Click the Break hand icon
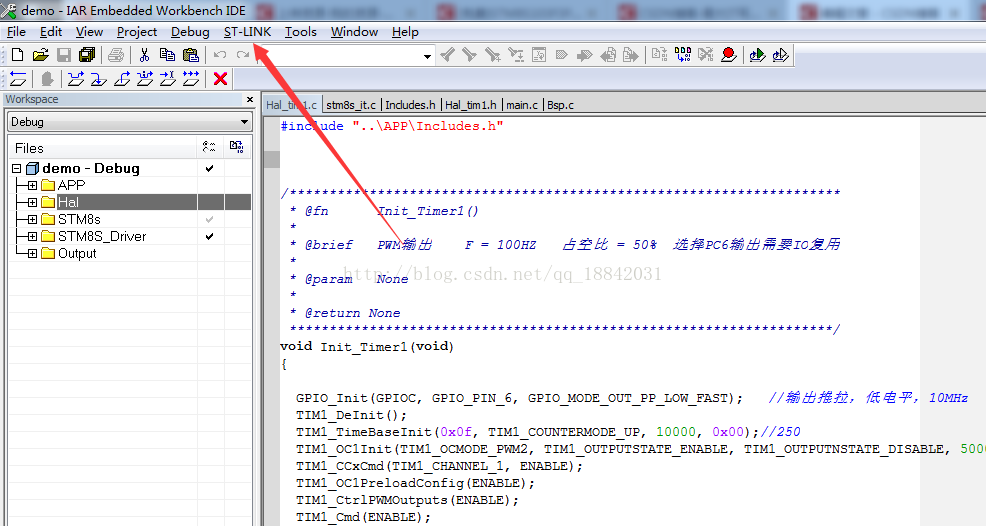986x526 pixels. click(47, 79)
